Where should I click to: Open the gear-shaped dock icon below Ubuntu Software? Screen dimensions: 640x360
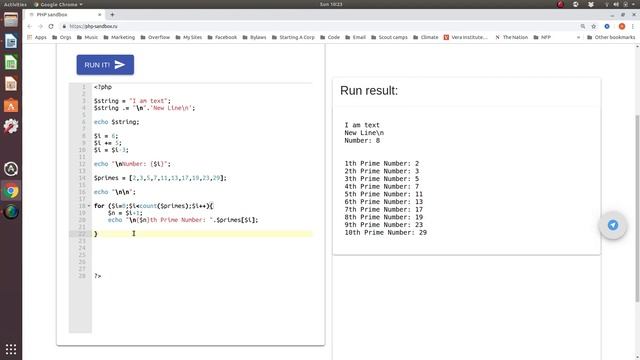point(11,127)
